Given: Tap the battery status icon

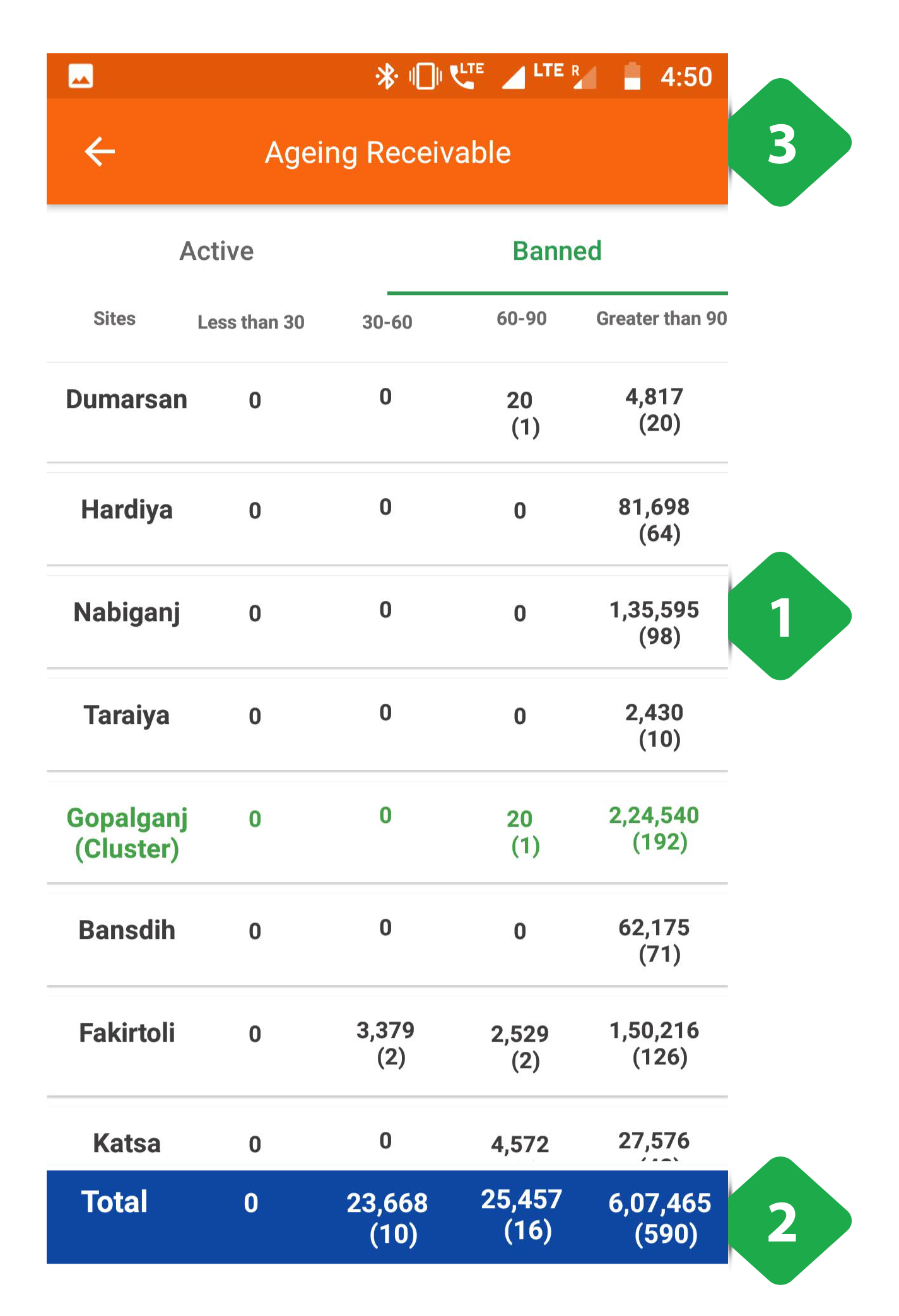Looking at the screenshot, I should click(632, 76).
